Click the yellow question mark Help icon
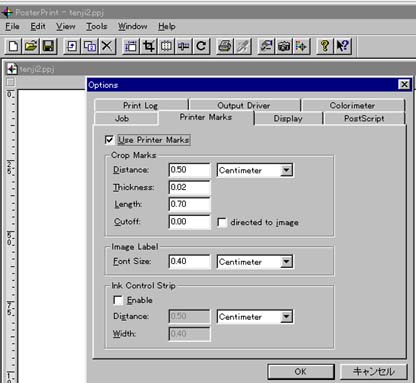This screenshot has width=416, height=383. point(325,46)
